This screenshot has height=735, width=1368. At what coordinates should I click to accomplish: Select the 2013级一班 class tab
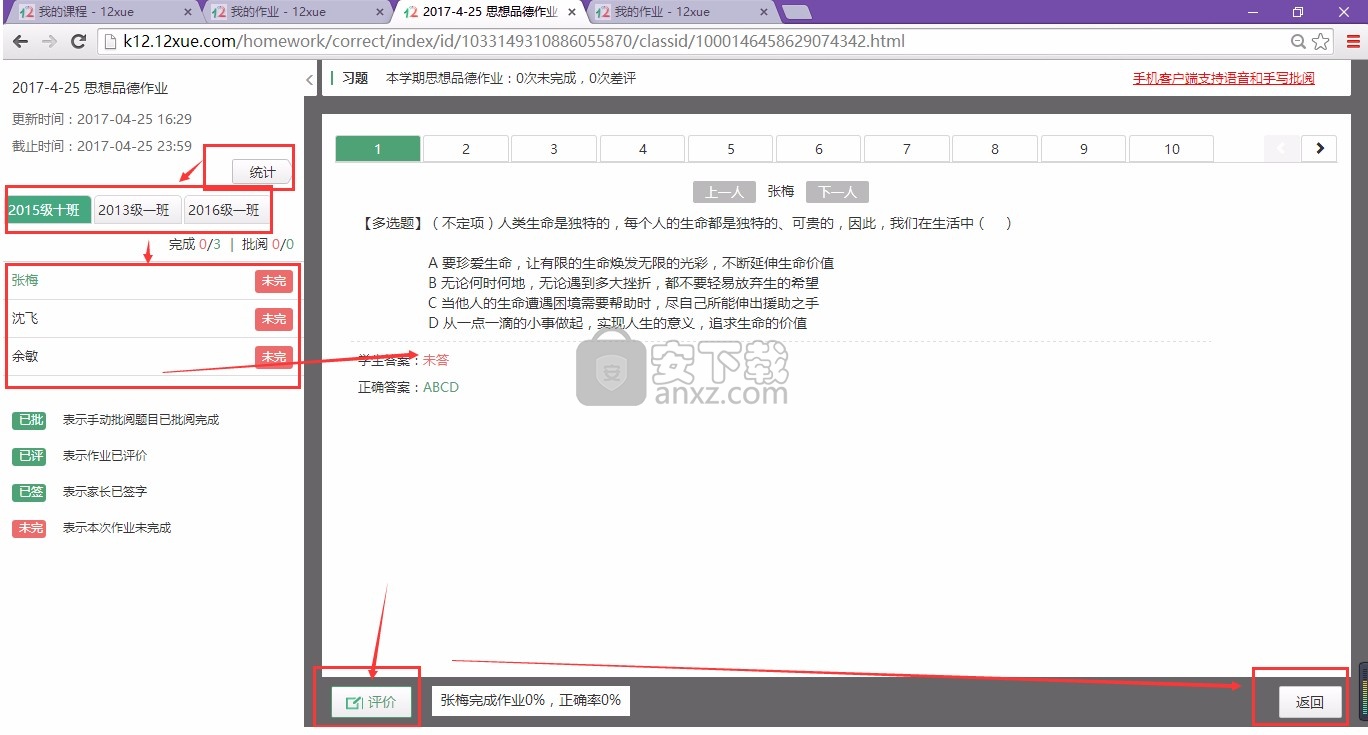(x=139, y=210)
